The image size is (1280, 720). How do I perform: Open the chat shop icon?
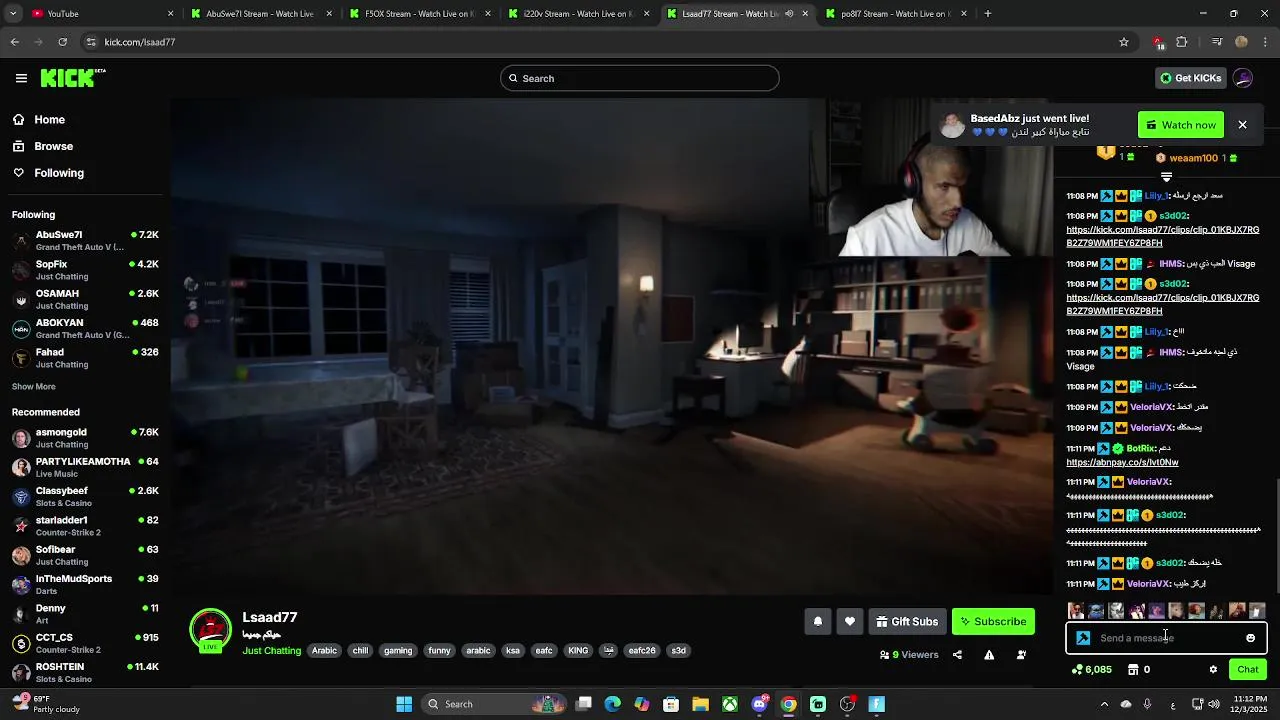(x=1132, y=670)
